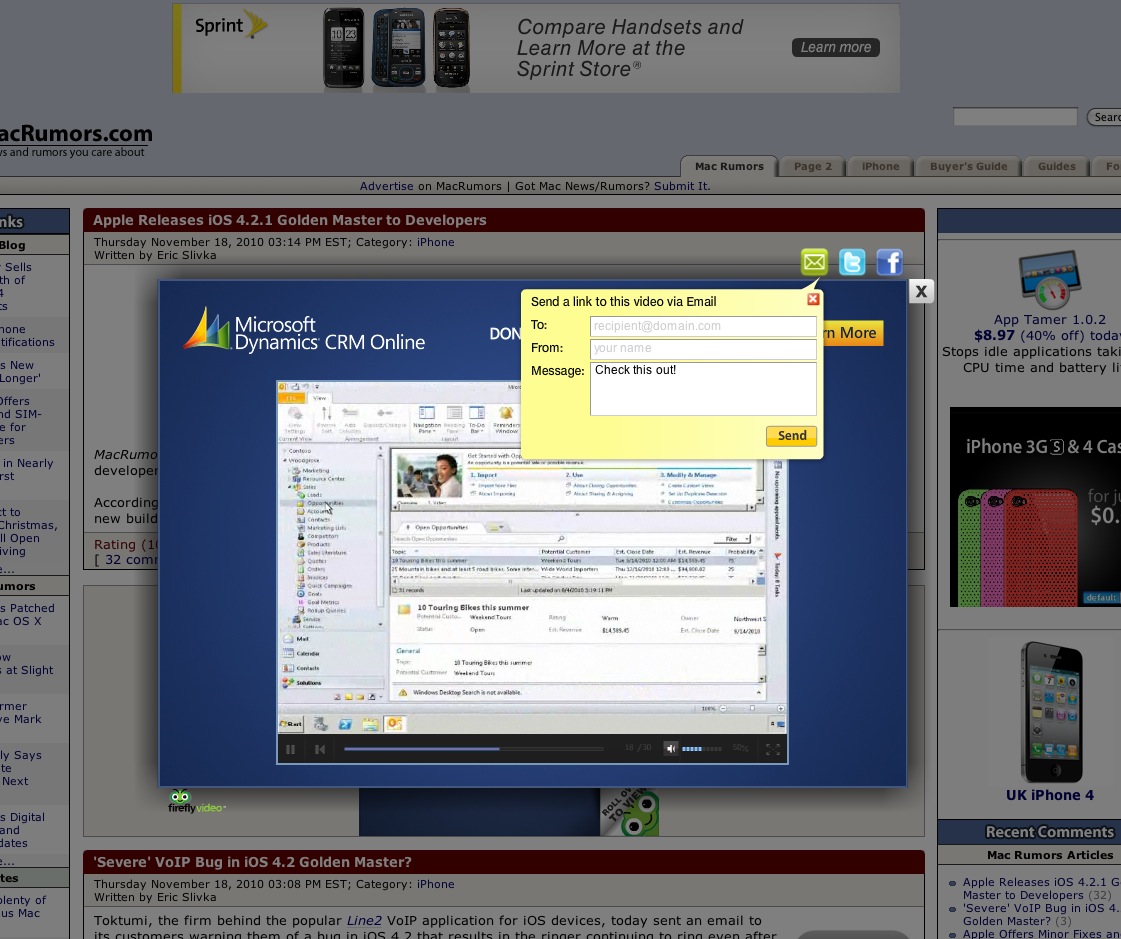Click the Firefly video logo

[x=196, y=802]
